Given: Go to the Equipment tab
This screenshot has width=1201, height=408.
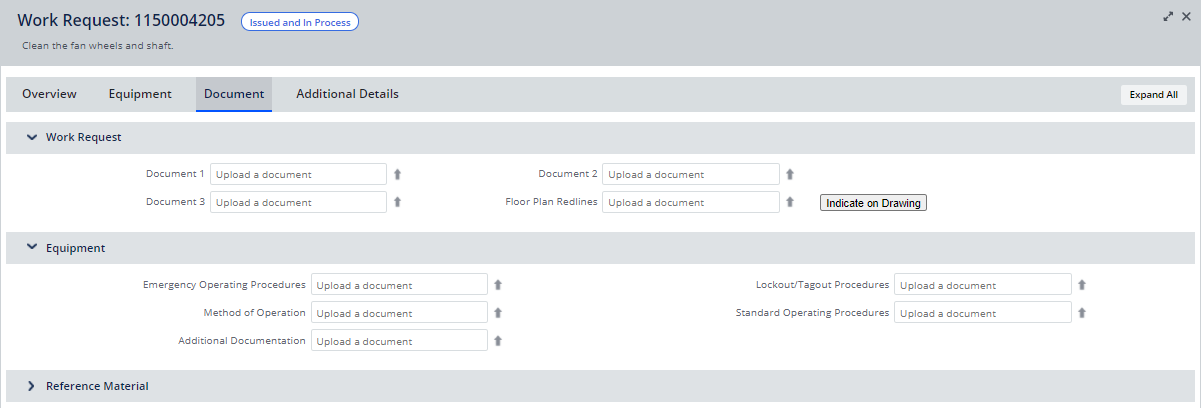Looking at the screenshot, I should point(140,94).
